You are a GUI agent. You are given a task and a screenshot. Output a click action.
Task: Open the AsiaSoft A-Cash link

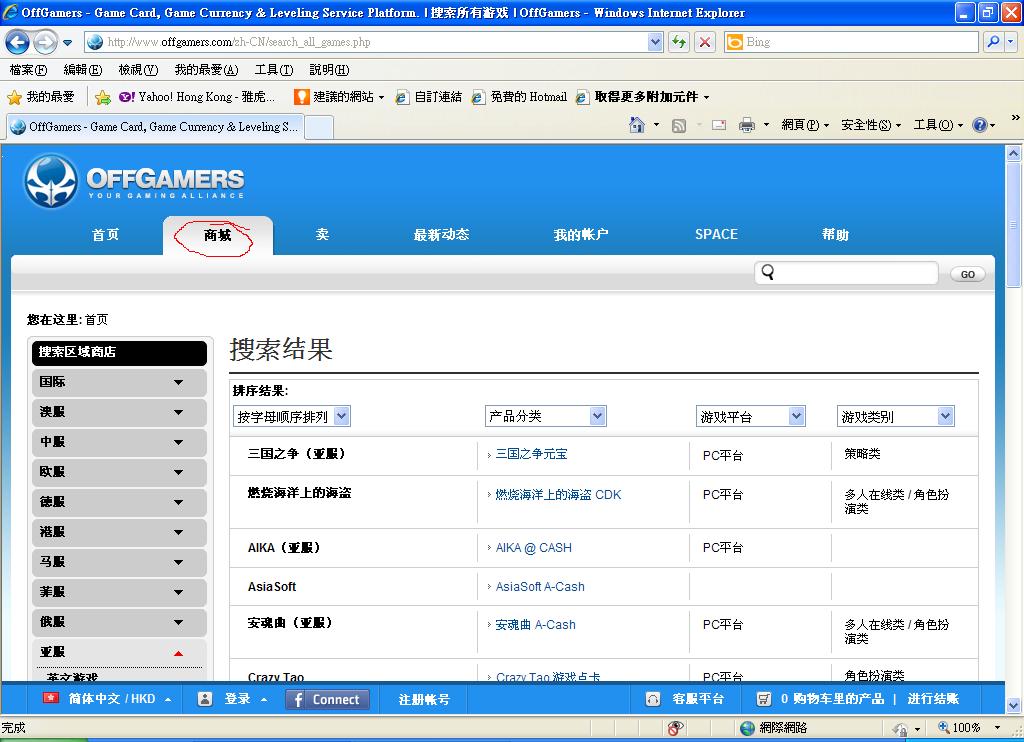[x=540, y=587]
